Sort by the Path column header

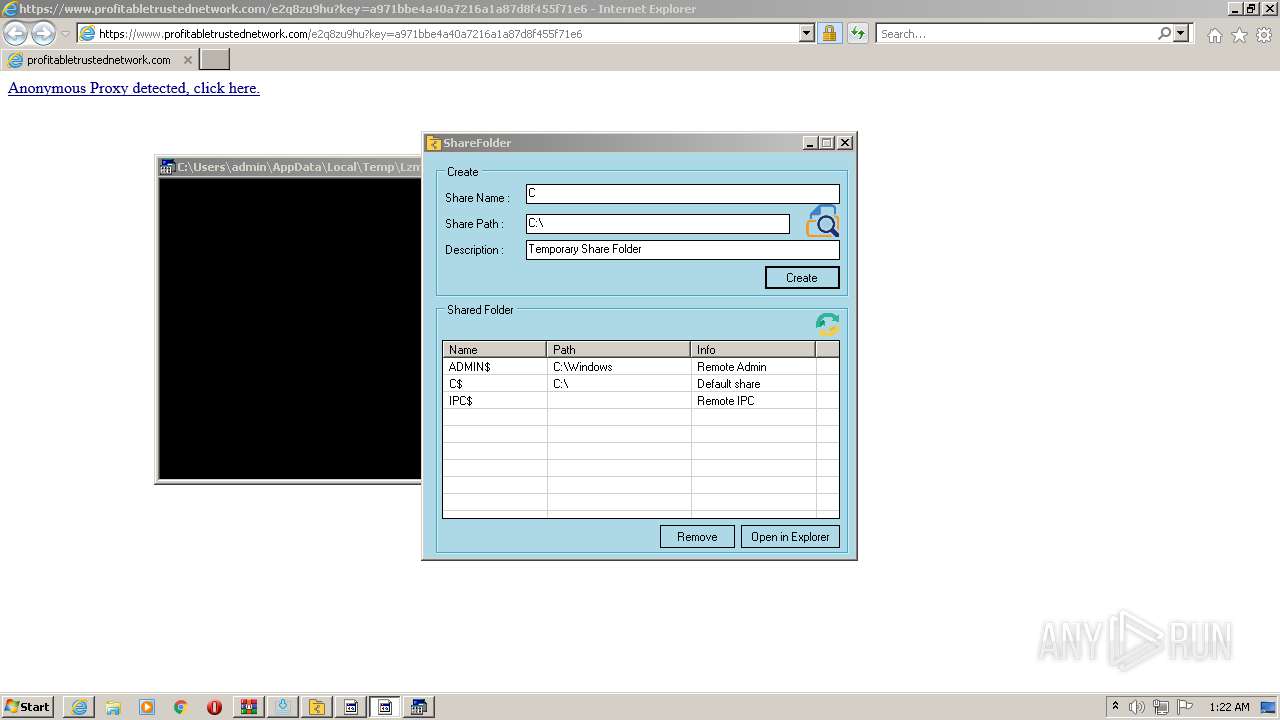[618, 349]
